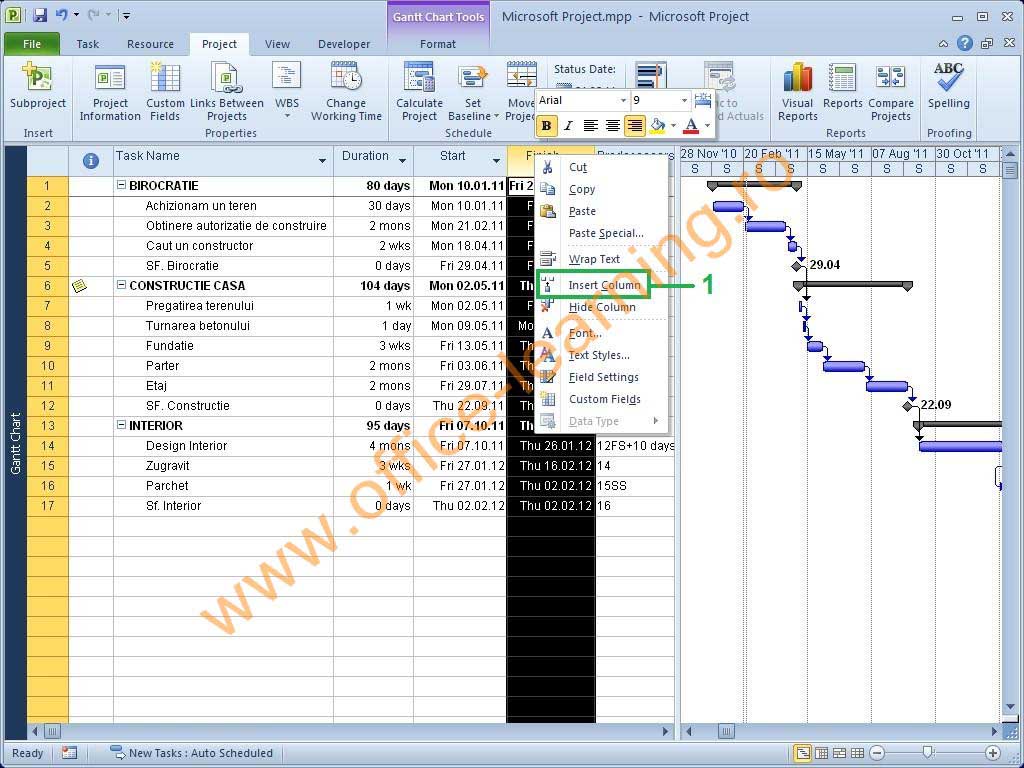Click the Save icon in quick access toolbar
Screen dimensions: 1024x768
pos(40,15)
